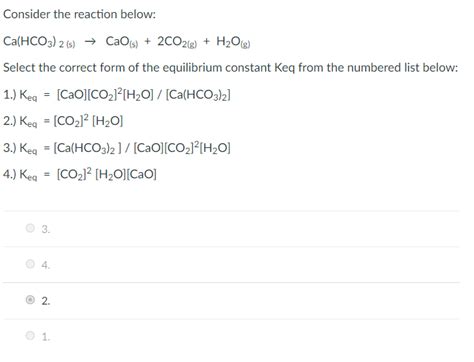This screenshot has width=474, height=362.
Task: Click the "Consider the reaction below" heading text
Action: click(x=79, y=14)
